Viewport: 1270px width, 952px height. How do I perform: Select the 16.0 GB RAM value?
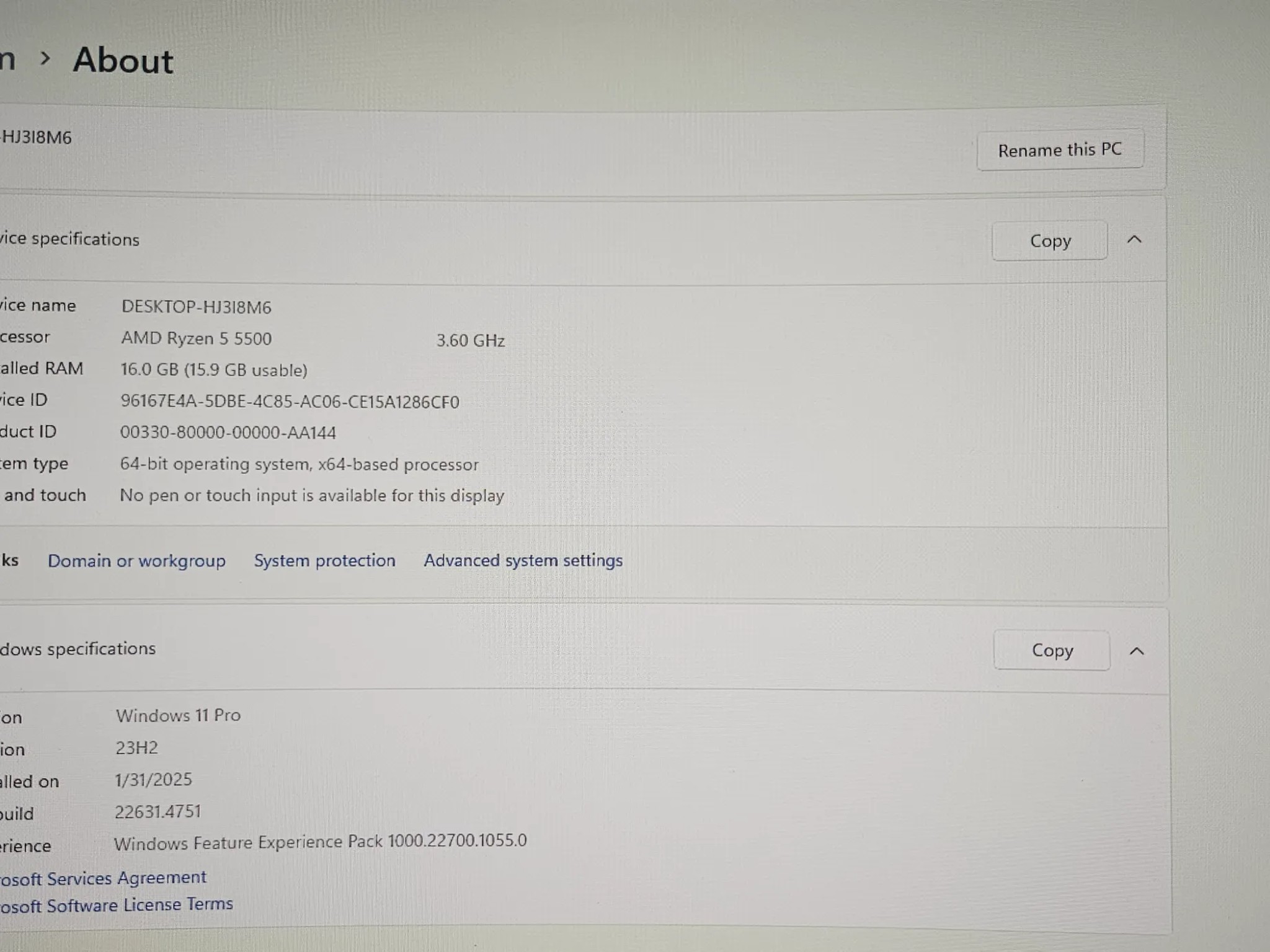pos(213,370)
